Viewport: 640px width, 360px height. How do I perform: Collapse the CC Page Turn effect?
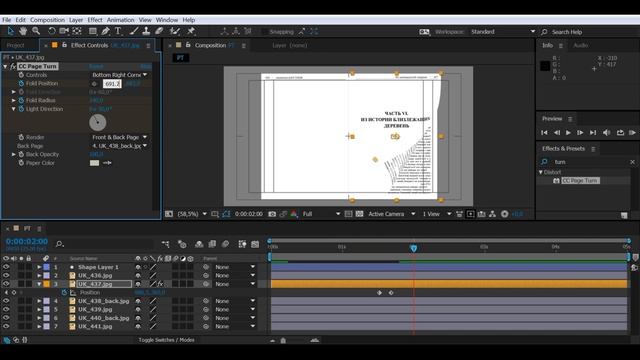[x=5, y=66]
